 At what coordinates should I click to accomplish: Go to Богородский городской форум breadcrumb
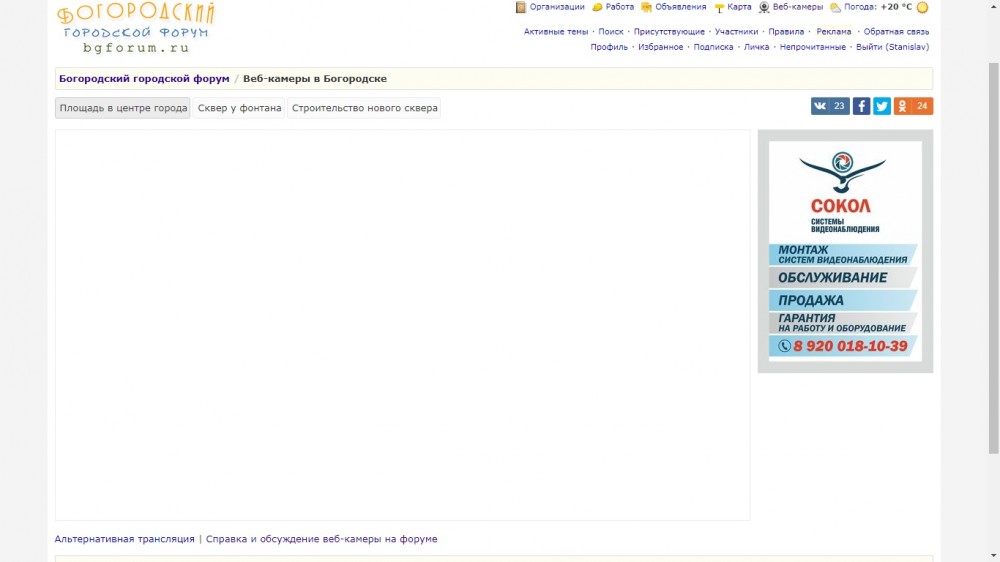(x=144, y=78)
